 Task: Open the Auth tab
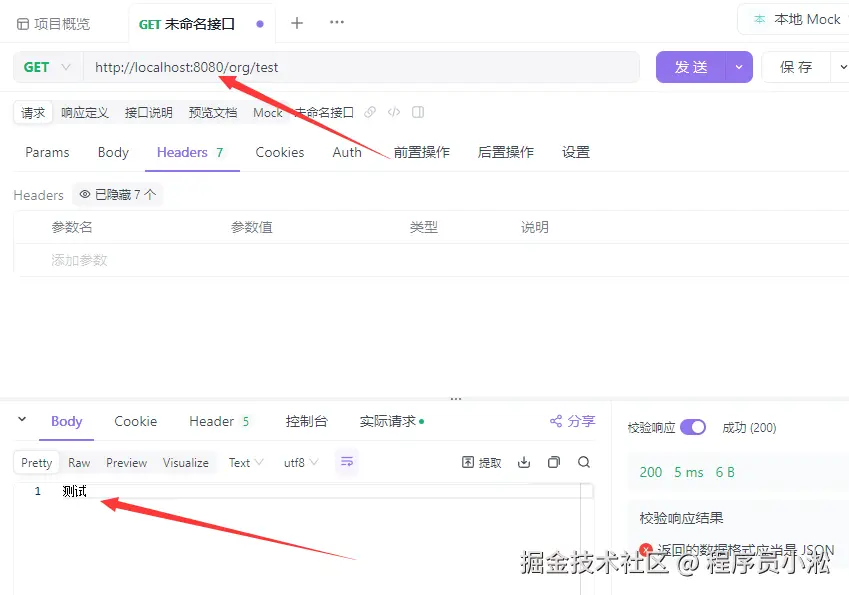click(x=347, y=152)
